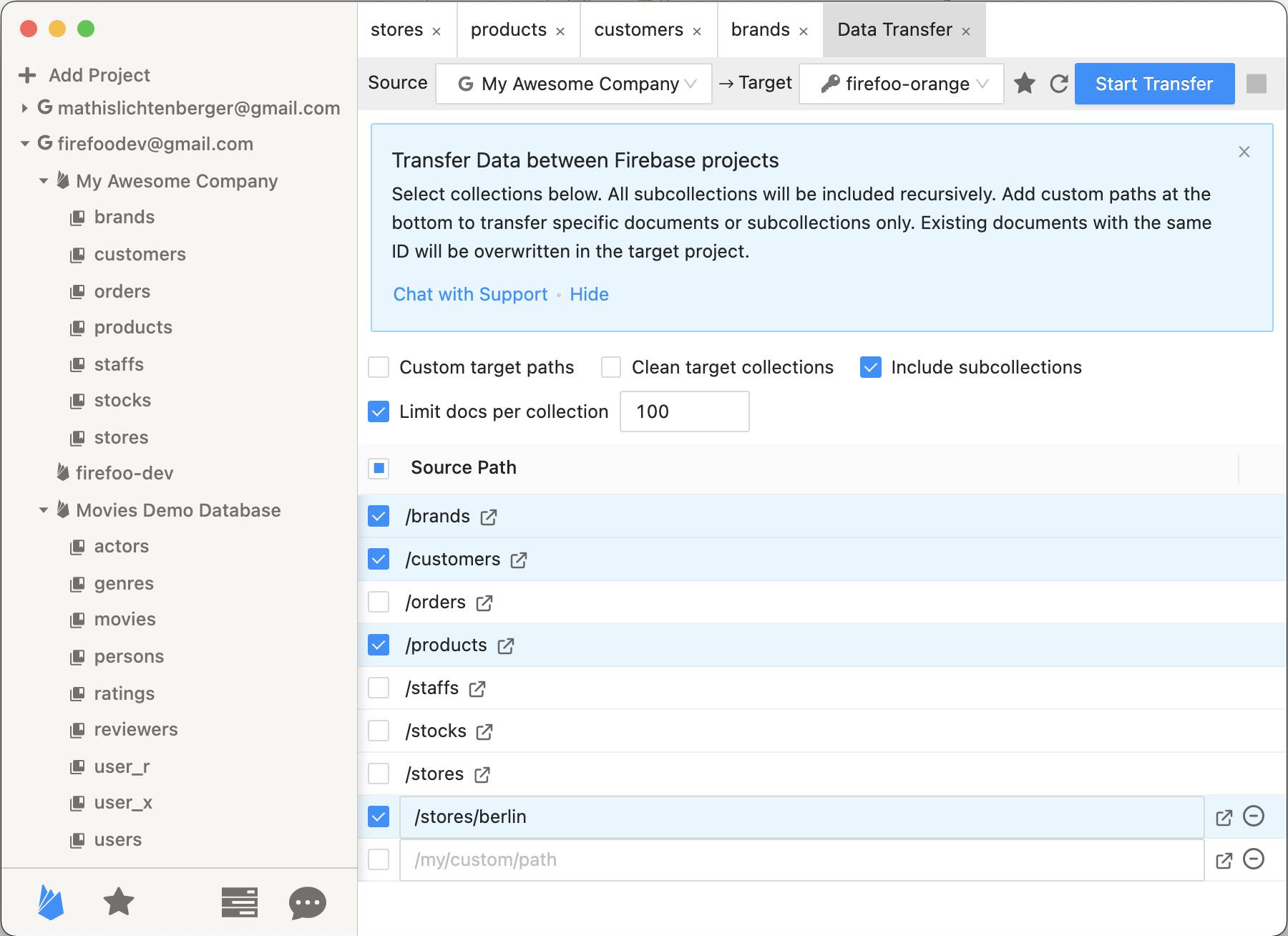Screen dimensions: 1288x936
Task: Uncheck Limit docs per collection
Action: pyautogui.click(x=379, y=411)
